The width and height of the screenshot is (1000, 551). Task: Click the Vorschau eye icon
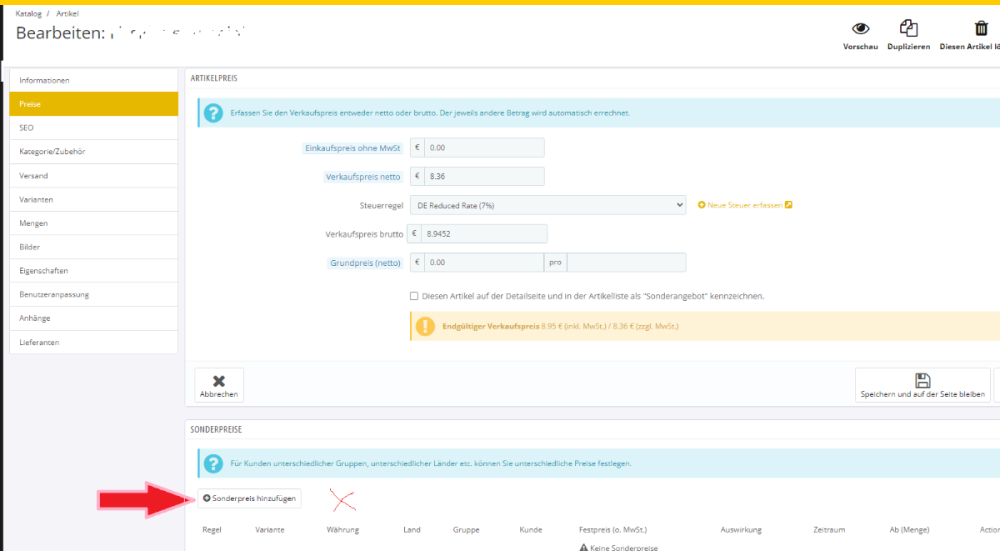[x=860, y=29]
